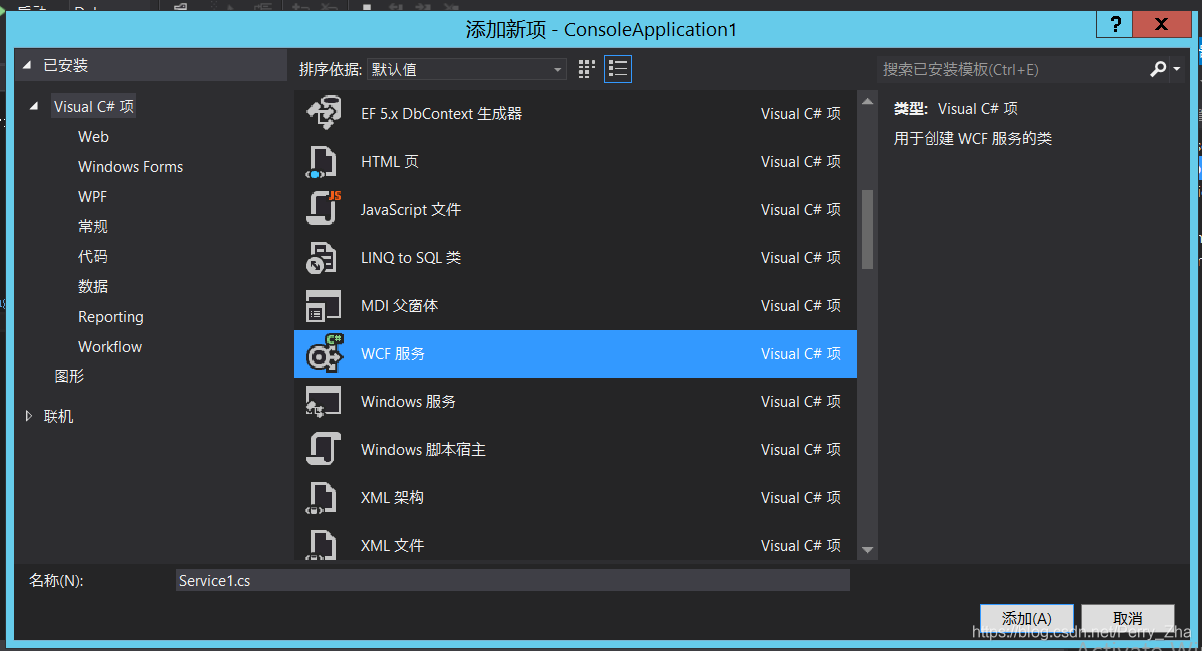1202x651 pixels.
Task: Select 'MDI 父窗体' item name
Action: [x=399, y=305]
